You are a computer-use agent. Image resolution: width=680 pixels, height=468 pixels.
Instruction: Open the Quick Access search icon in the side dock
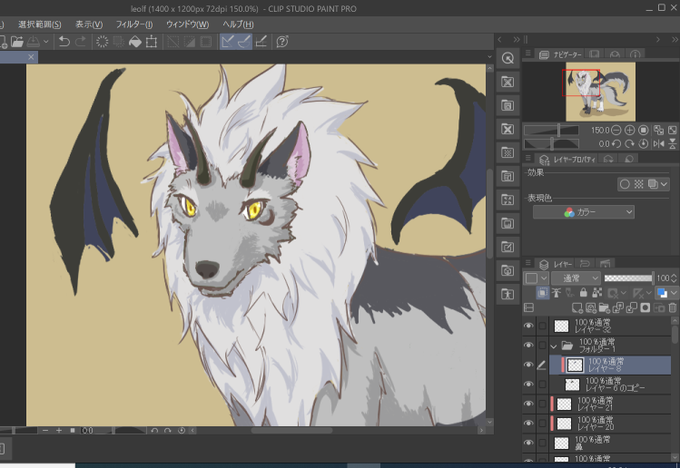(x=508, y=58)
